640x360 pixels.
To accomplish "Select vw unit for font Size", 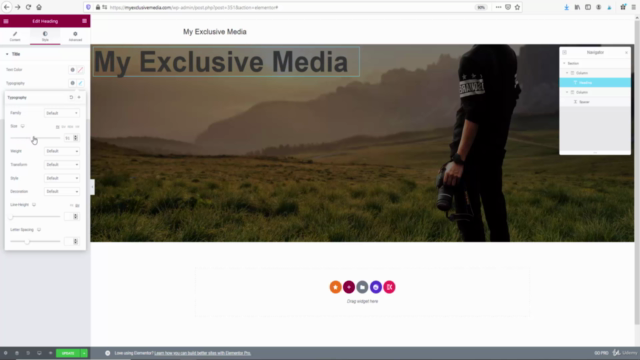I will tap(78, 127).
